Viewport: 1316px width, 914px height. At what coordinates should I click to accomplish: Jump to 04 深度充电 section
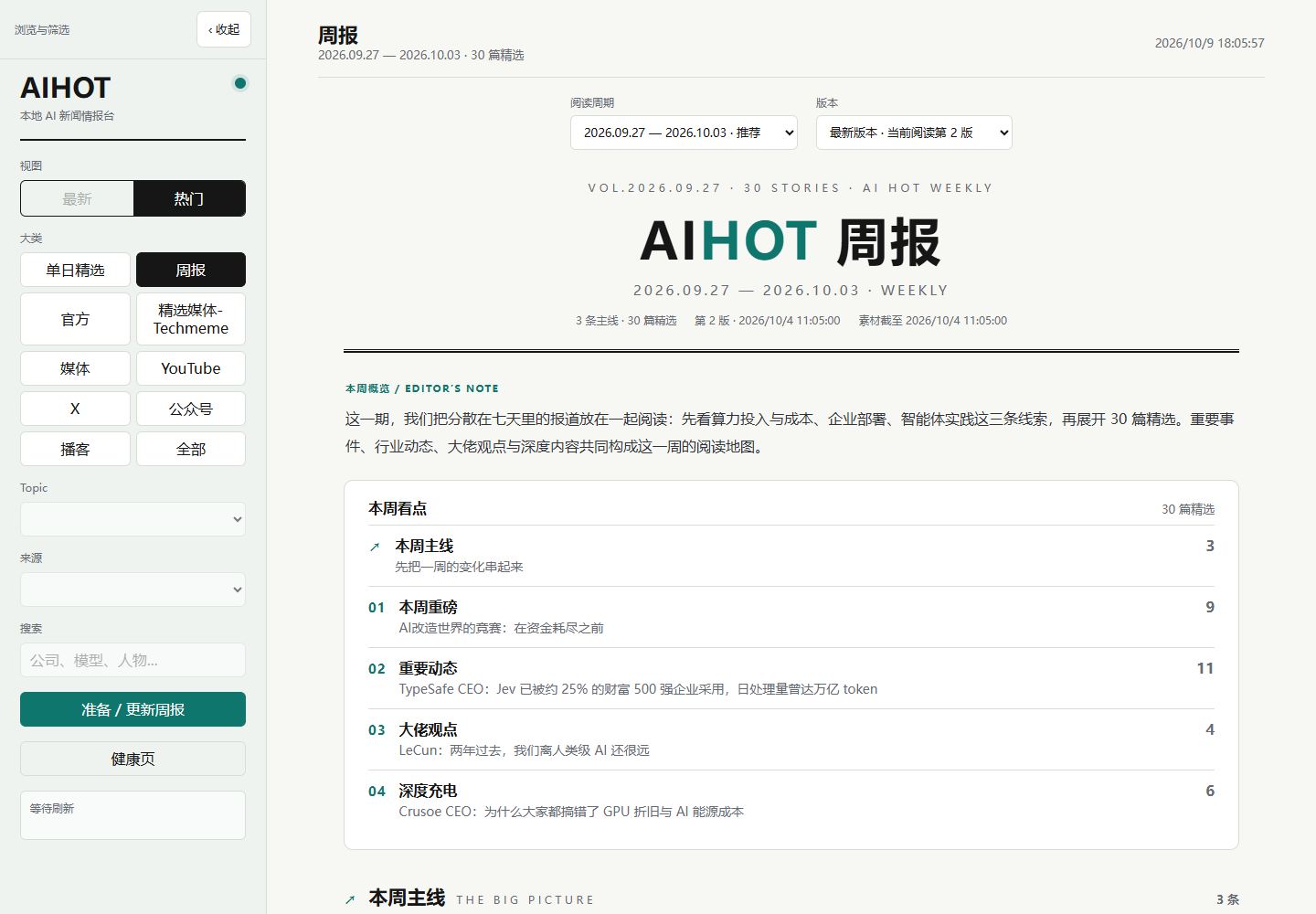[791, 801]
